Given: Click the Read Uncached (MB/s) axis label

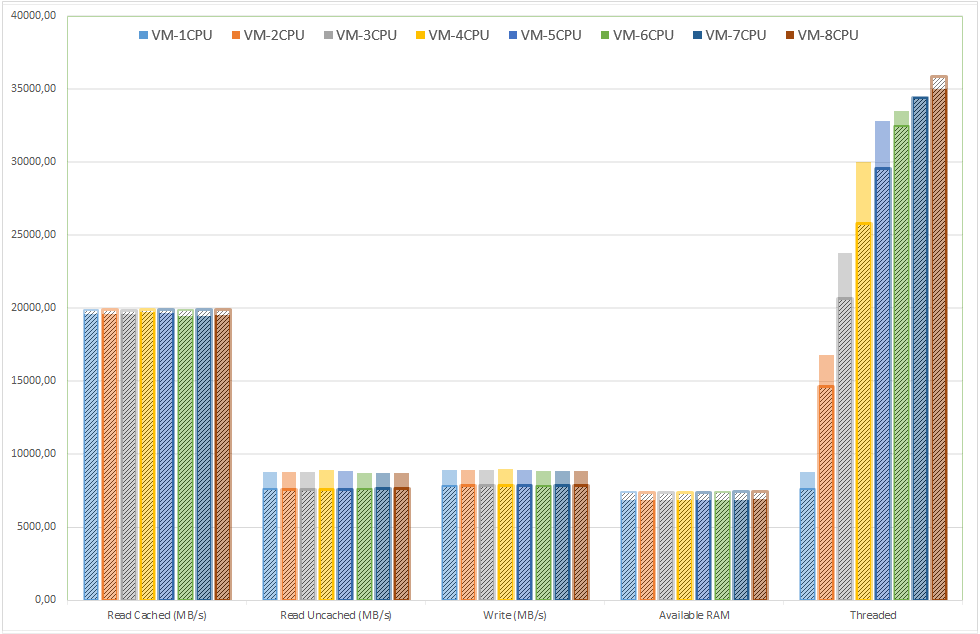Looking at the screenshot, I should point(336,615).
